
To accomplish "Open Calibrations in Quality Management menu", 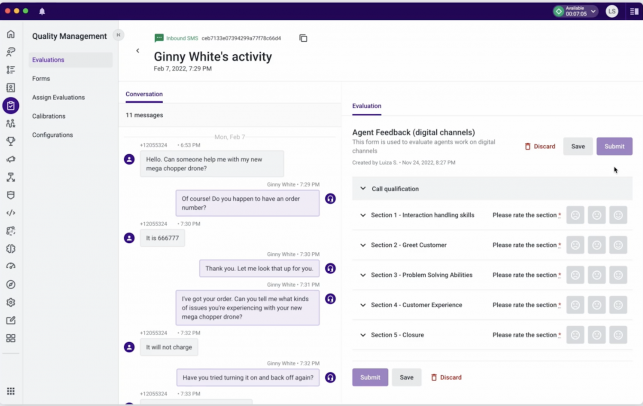I will (49, 116).
